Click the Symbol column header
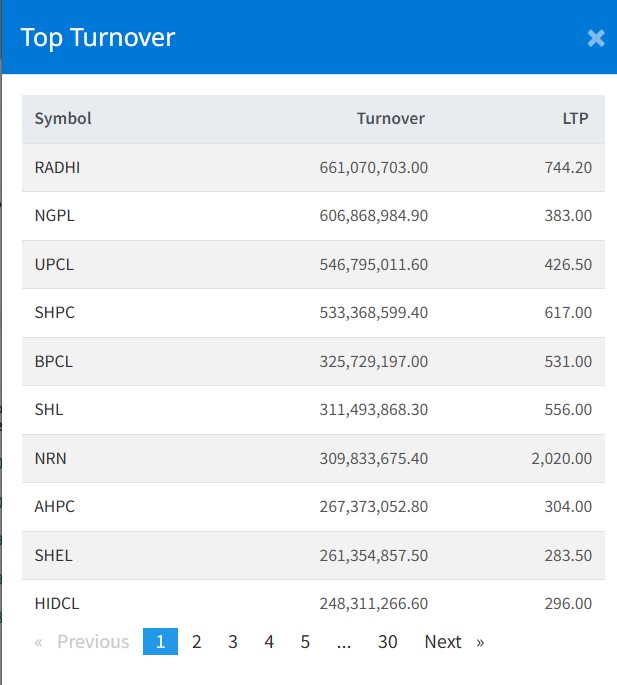This screenshot has width=617, height=685. point(63,119)
